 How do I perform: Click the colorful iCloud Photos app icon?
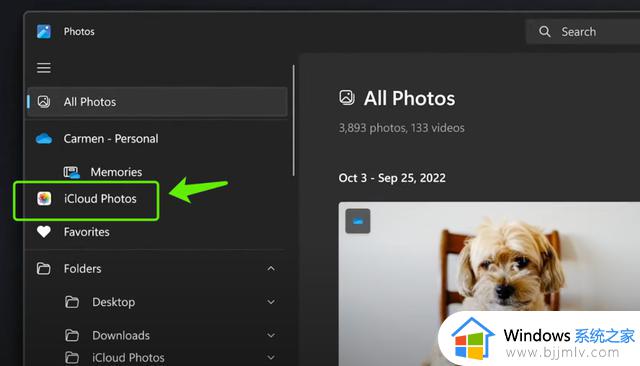(44, 199)
